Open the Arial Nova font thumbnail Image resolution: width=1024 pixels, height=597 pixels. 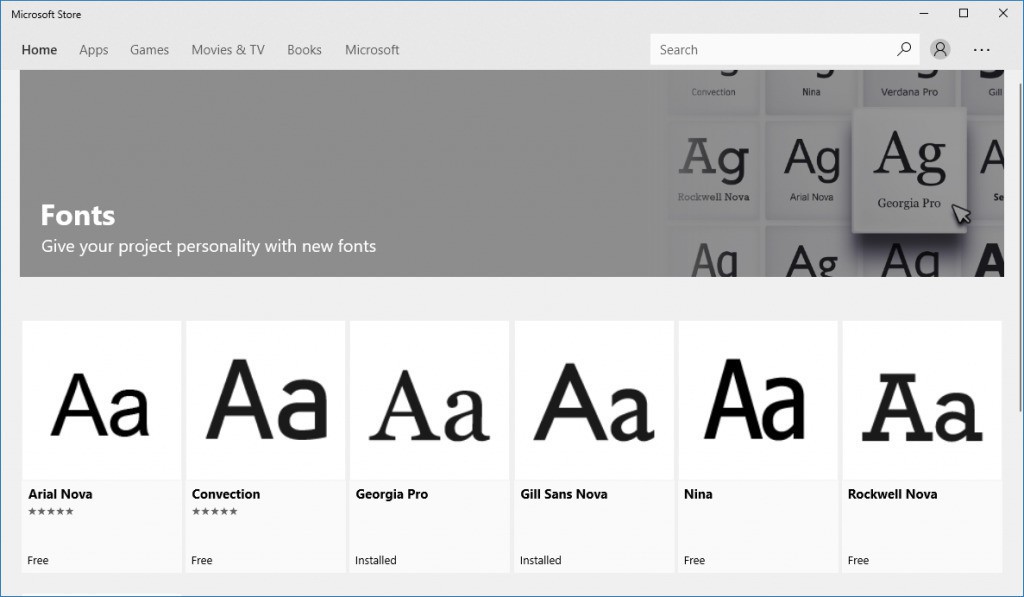tap(101, 401)
